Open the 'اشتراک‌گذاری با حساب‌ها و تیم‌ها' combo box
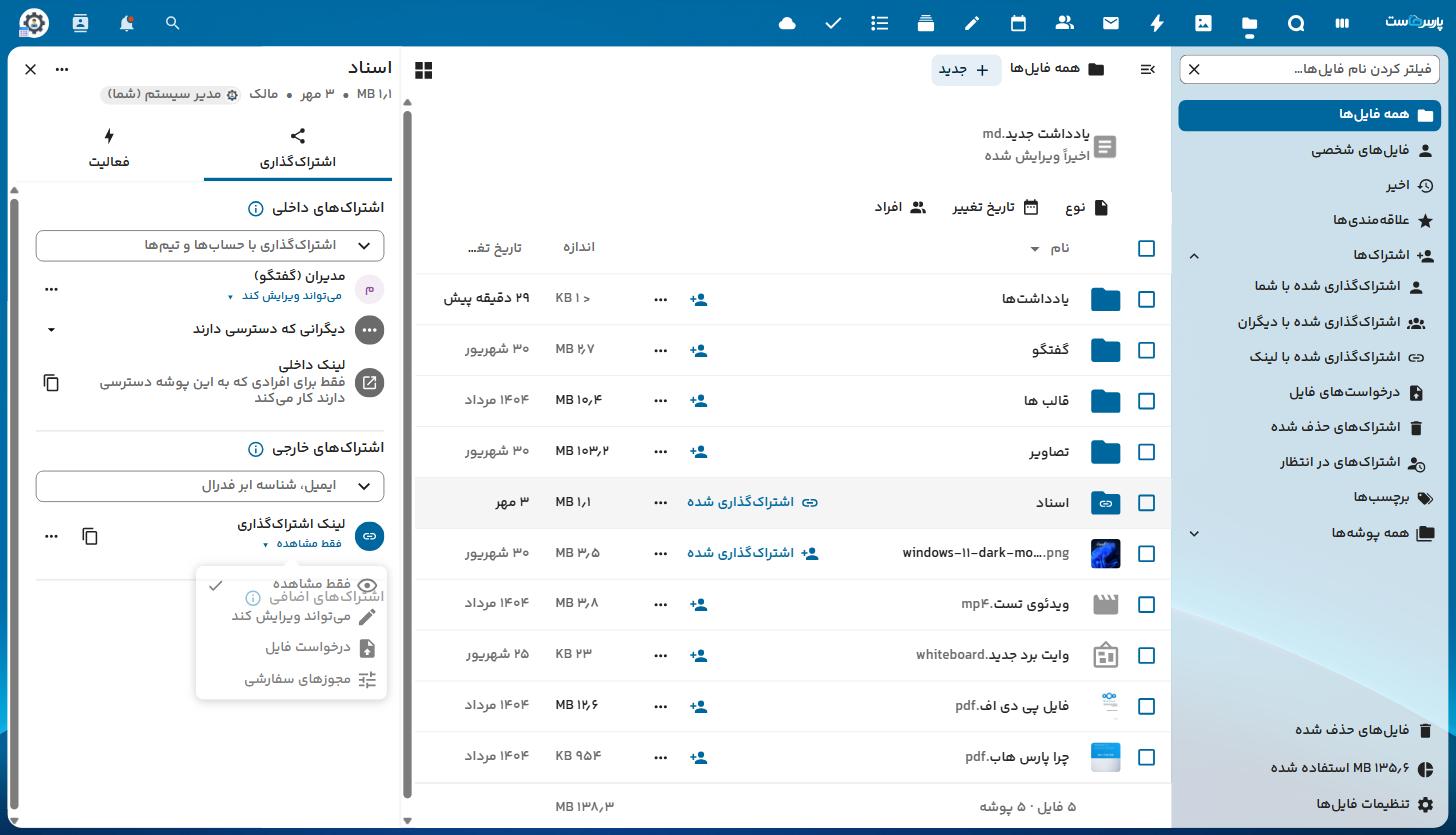 pyautogui.click(x=210, y=245)
